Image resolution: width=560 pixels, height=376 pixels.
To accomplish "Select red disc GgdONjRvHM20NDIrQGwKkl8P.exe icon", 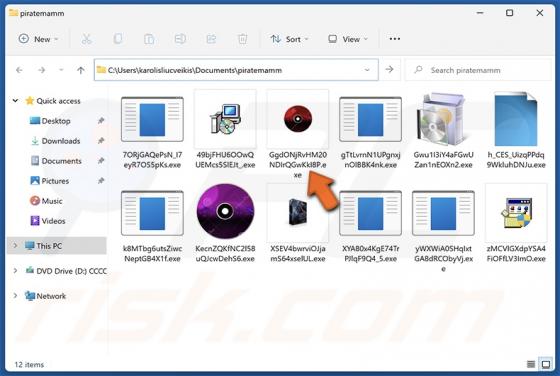I will (x=298, y=119).
